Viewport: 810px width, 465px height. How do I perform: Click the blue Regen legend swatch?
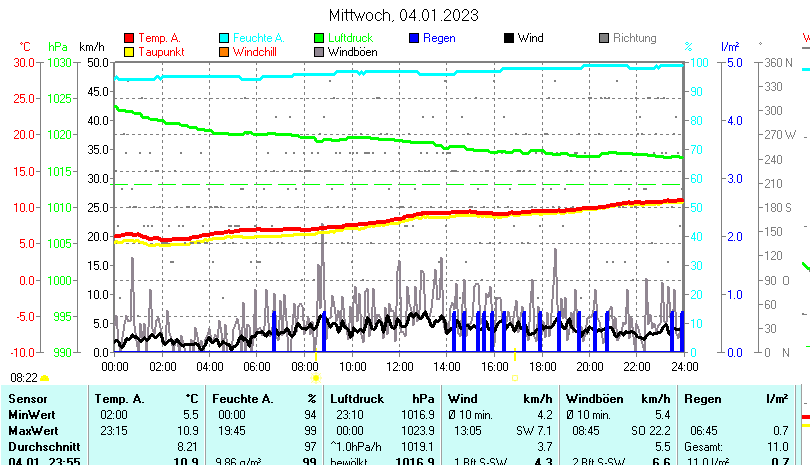415,39
